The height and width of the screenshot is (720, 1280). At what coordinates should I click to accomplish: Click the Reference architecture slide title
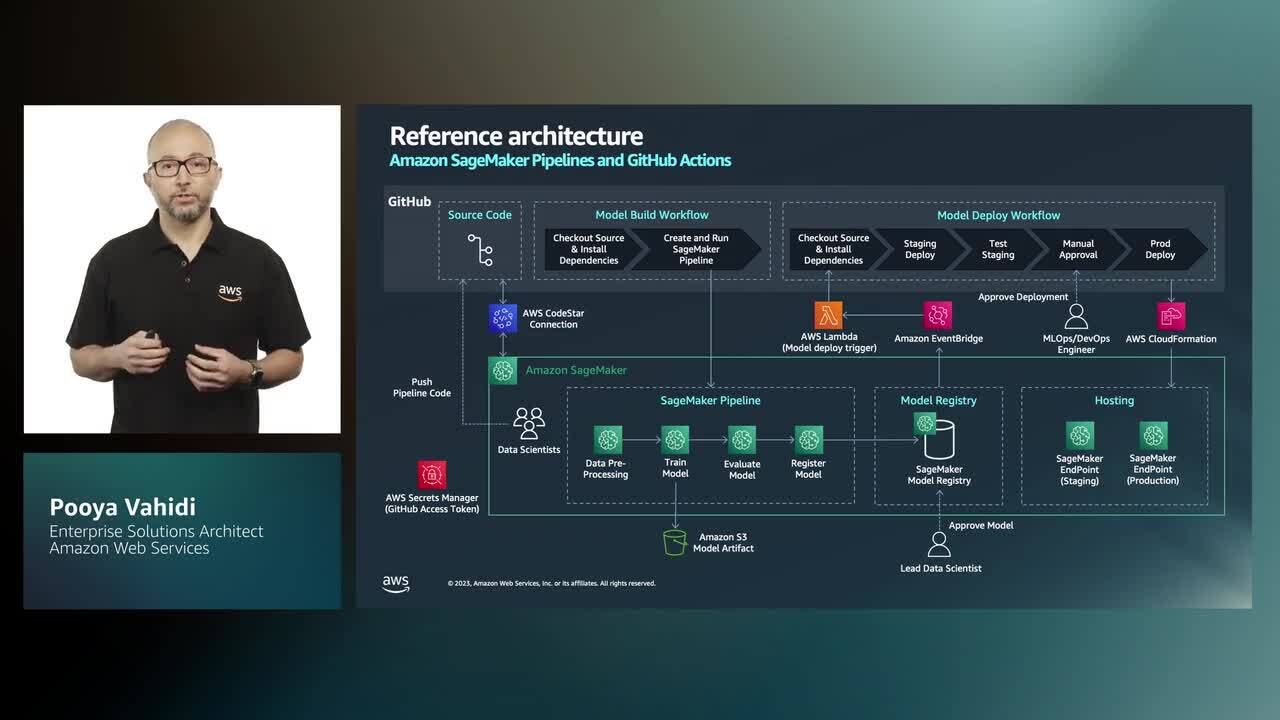[516, 136]
